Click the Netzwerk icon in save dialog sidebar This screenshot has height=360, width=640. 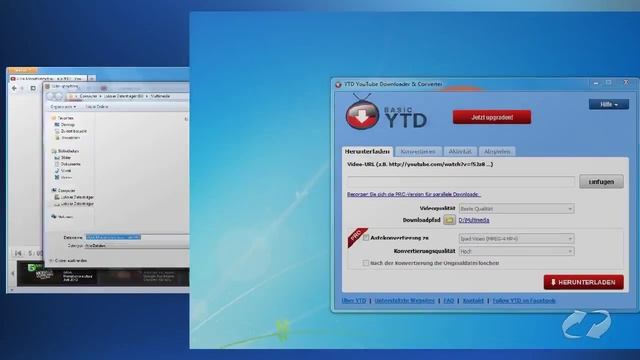pyautogui.click(x=54, y=217)
